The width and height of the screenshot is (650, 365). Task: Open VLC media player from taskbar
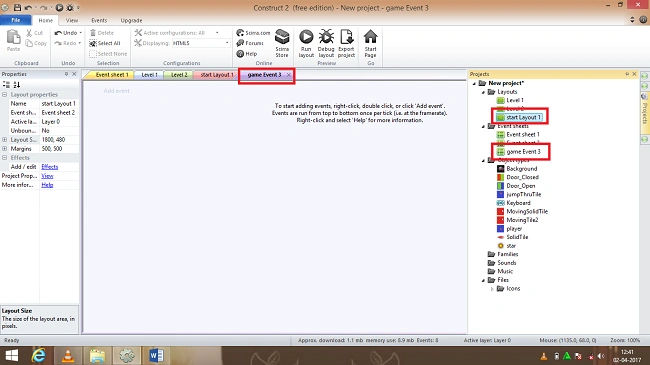pyautogui.click(x=68, y=355)
